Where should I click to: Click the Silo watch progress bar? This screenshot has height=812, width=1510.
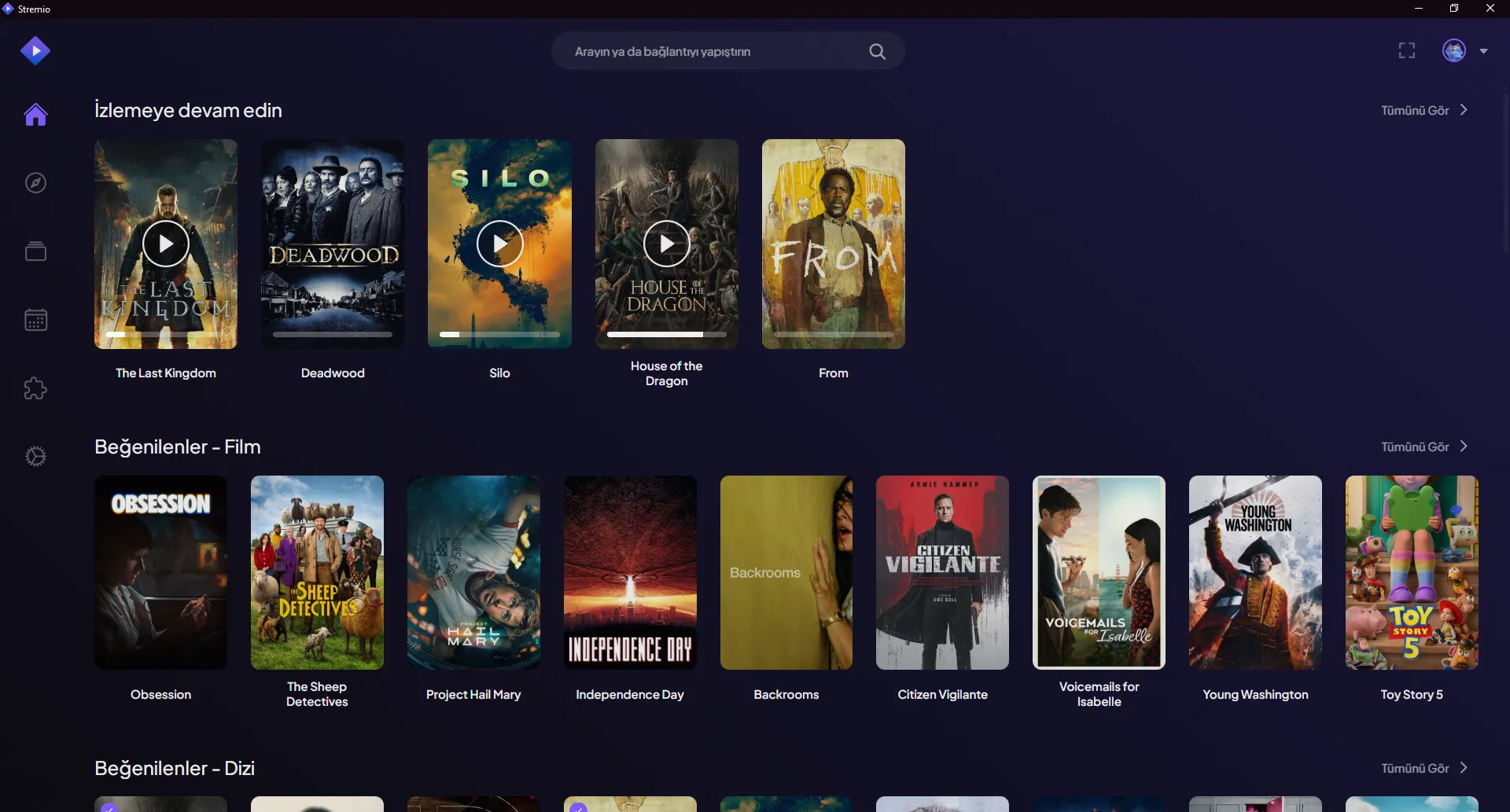[500, 335]
